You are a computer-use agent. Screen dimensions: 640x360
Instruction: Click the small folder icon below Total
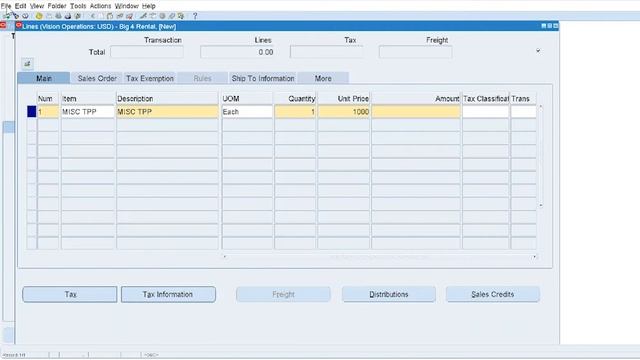tap(27, 64)
